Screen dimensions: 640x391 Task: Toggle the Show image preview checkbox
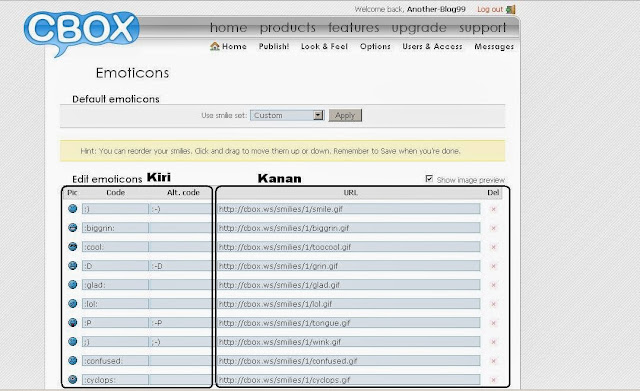tap(429, 179)
